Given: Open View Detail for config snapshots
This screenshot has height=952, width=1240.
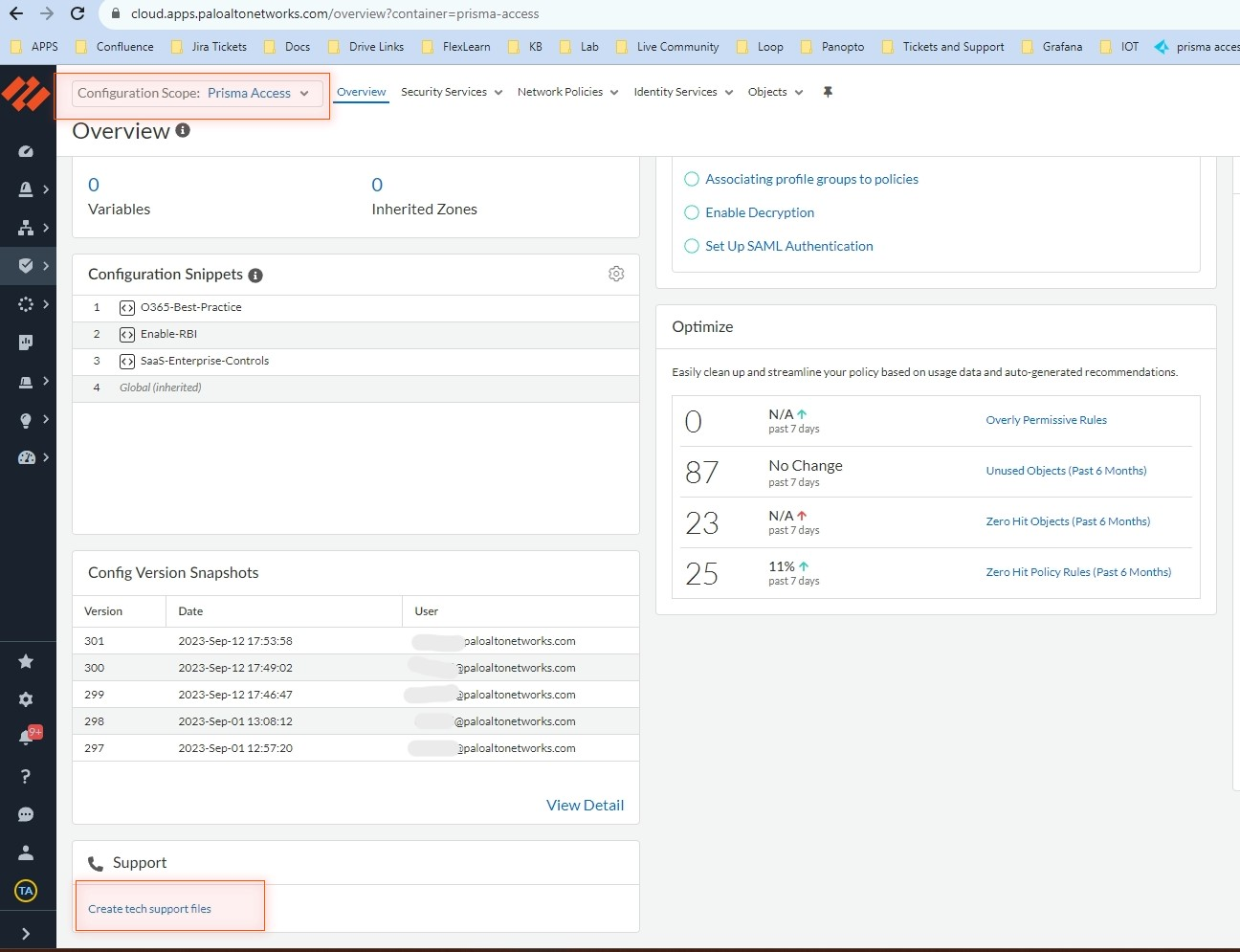Looking at the screenshot, I should pyautogui.click(x=585, y=806).
